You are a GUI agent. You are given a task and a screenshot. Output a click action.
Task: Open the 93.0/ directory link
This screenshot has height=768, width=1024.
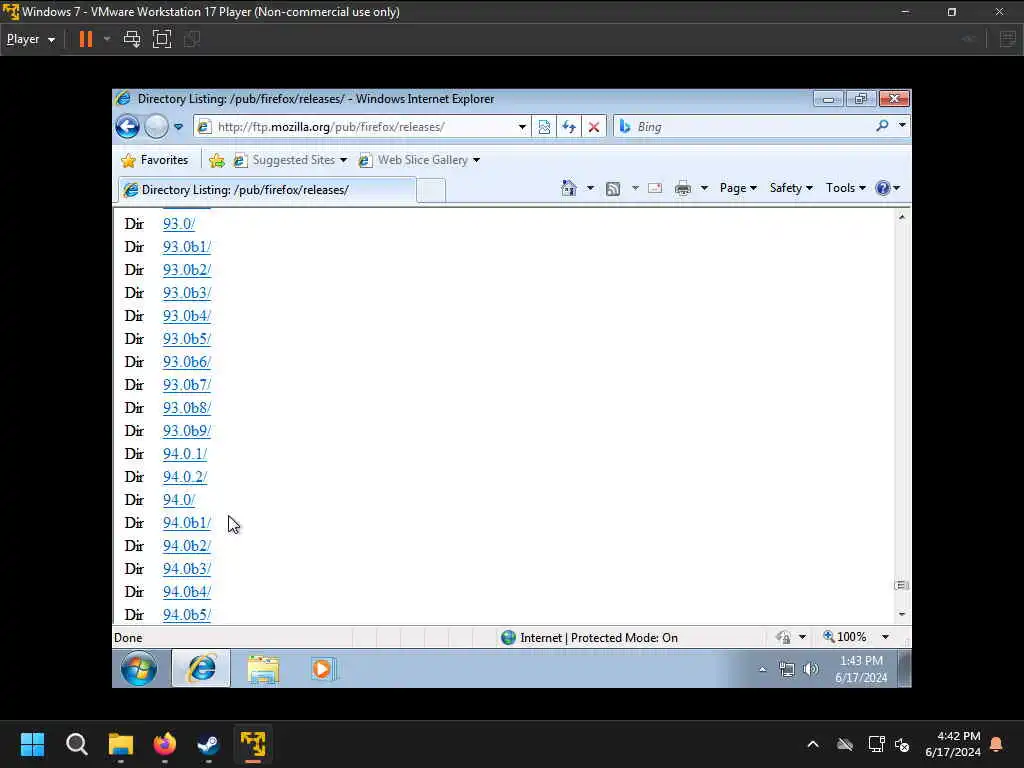(179, 224)
